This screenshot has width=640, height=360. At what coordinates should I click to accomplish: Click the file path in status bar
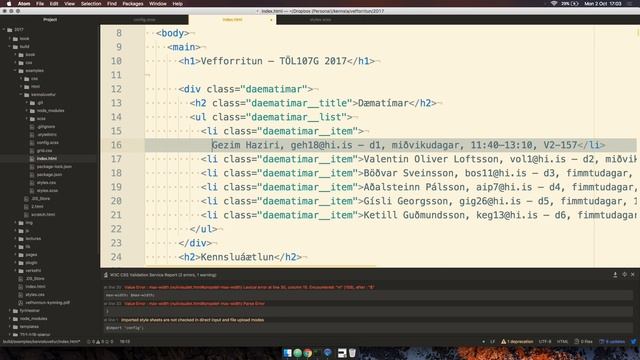(42, 342)
